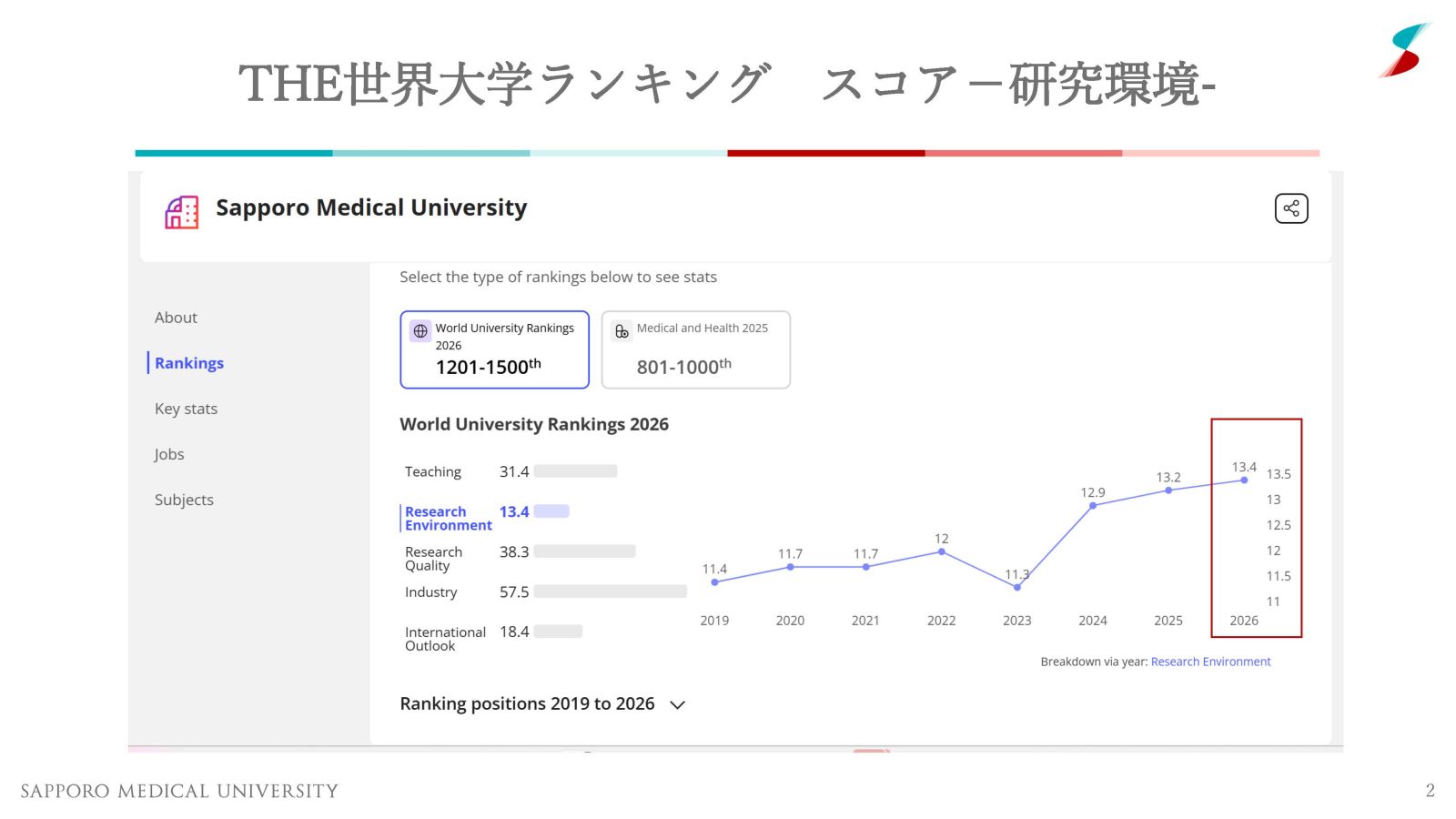Open Subjects in sidebar

point(184,500)
